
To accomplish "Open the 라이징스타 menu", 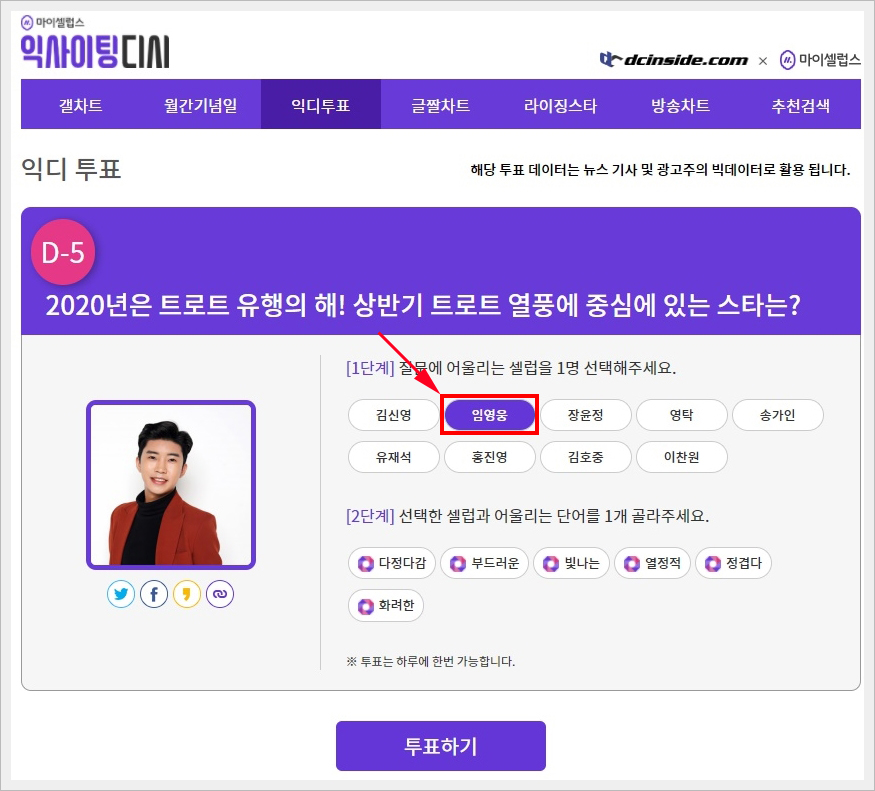I will (x=560, y=105).
